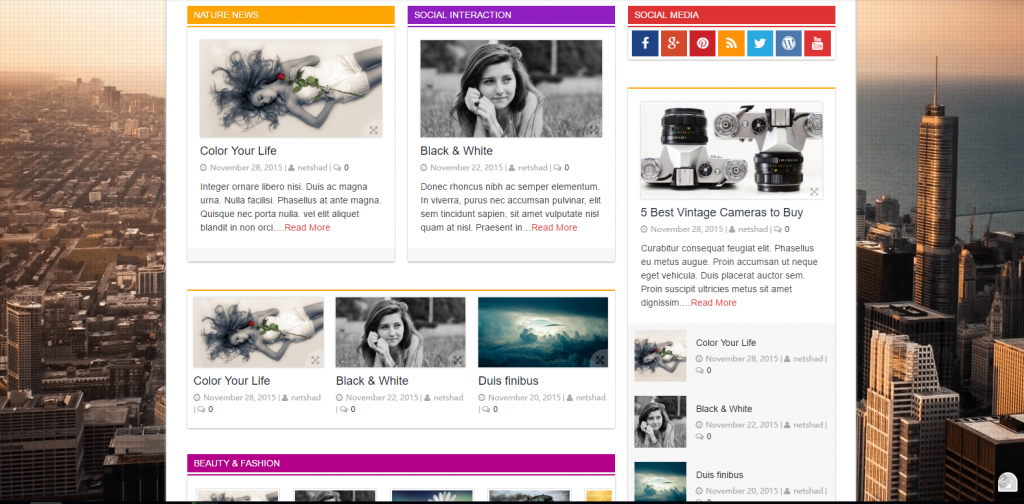Click the Pinterest social icon
The image size is (1024, 504).
pyautogui.click(x=703, y=43)
